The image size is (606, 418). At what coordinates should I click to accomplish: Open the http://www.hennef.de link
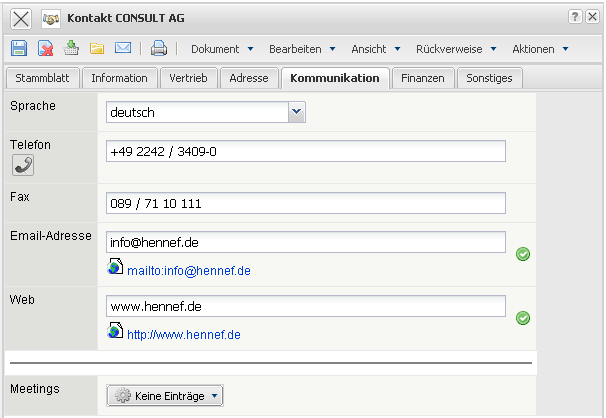(x=183, y=334)
